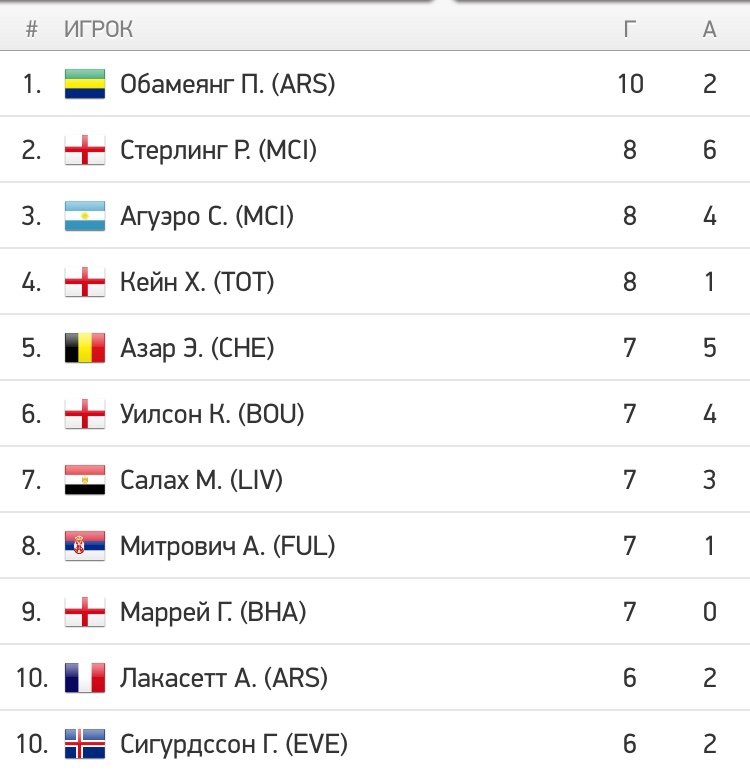This screenshot has width=750, height=771.
Task: Open player Кейн Х. (TOT)
Action: (197, 282)
